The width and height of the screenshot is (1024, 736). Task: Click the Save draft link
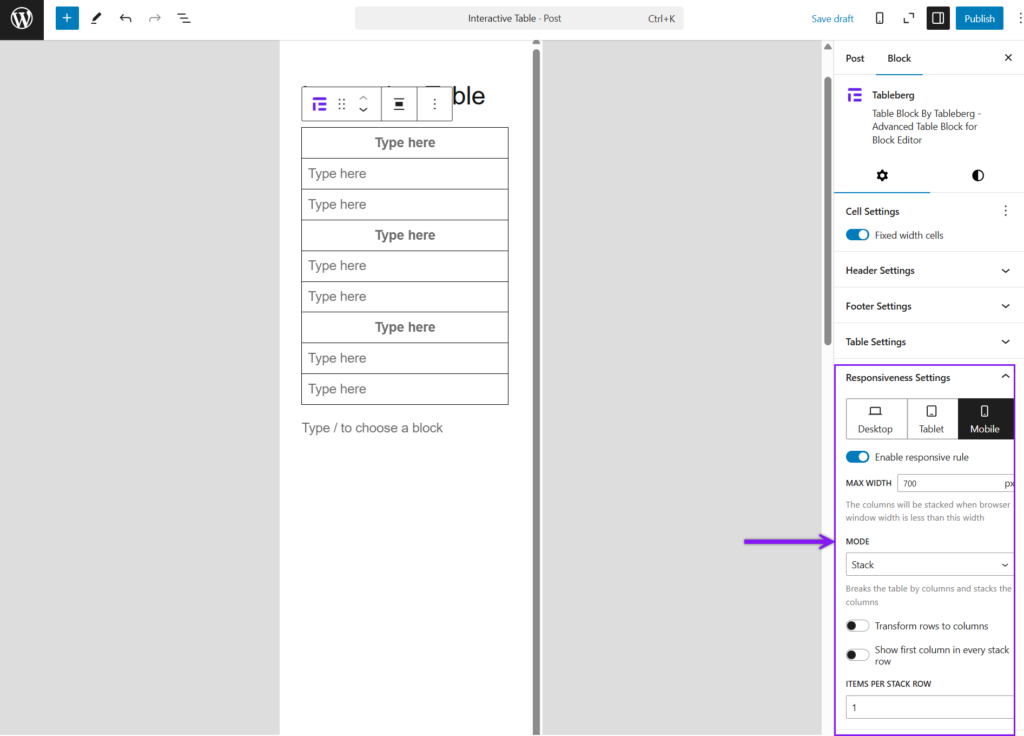(832, 19)
